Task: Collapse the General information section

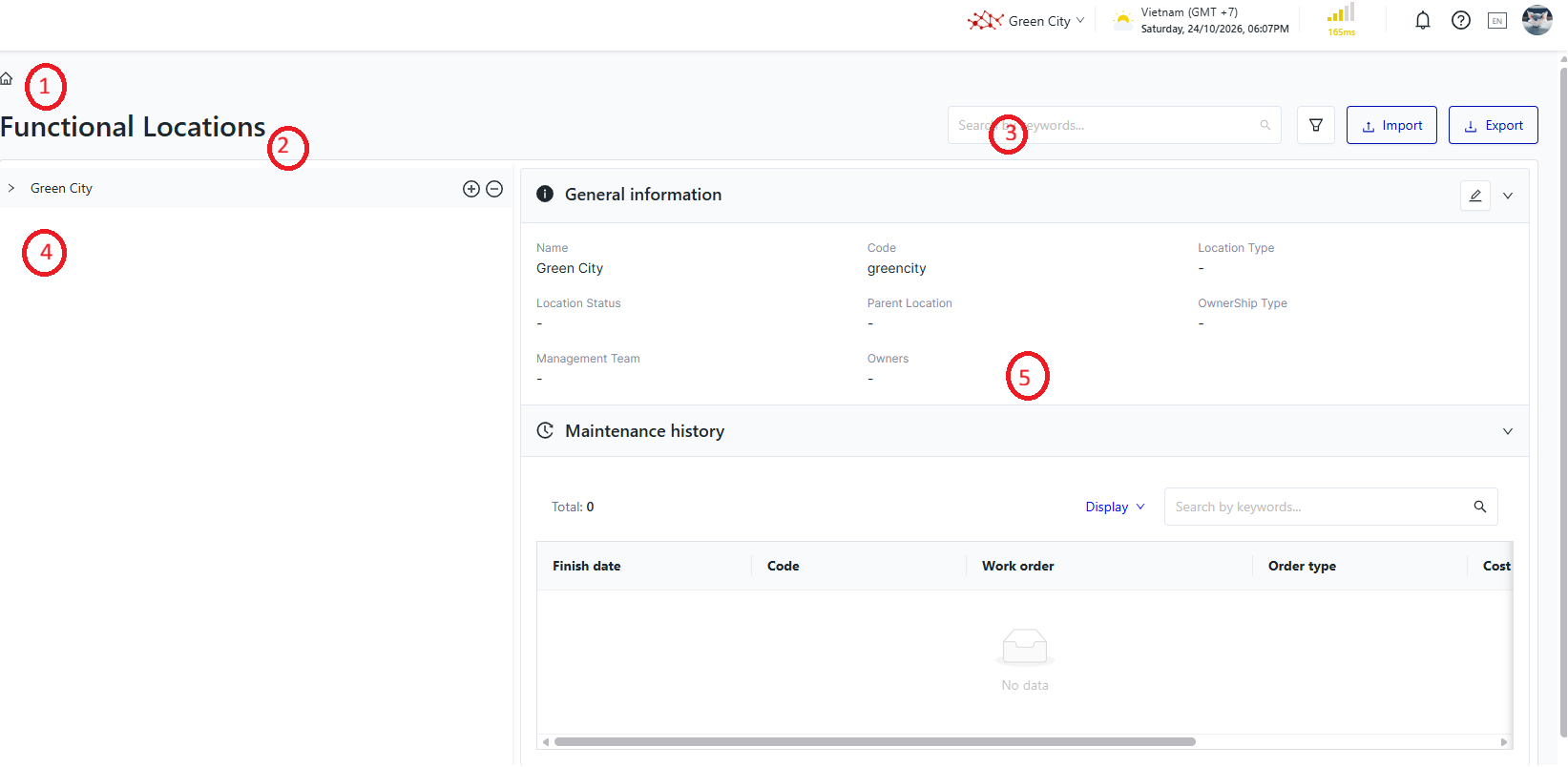Action: (1508, 196)
